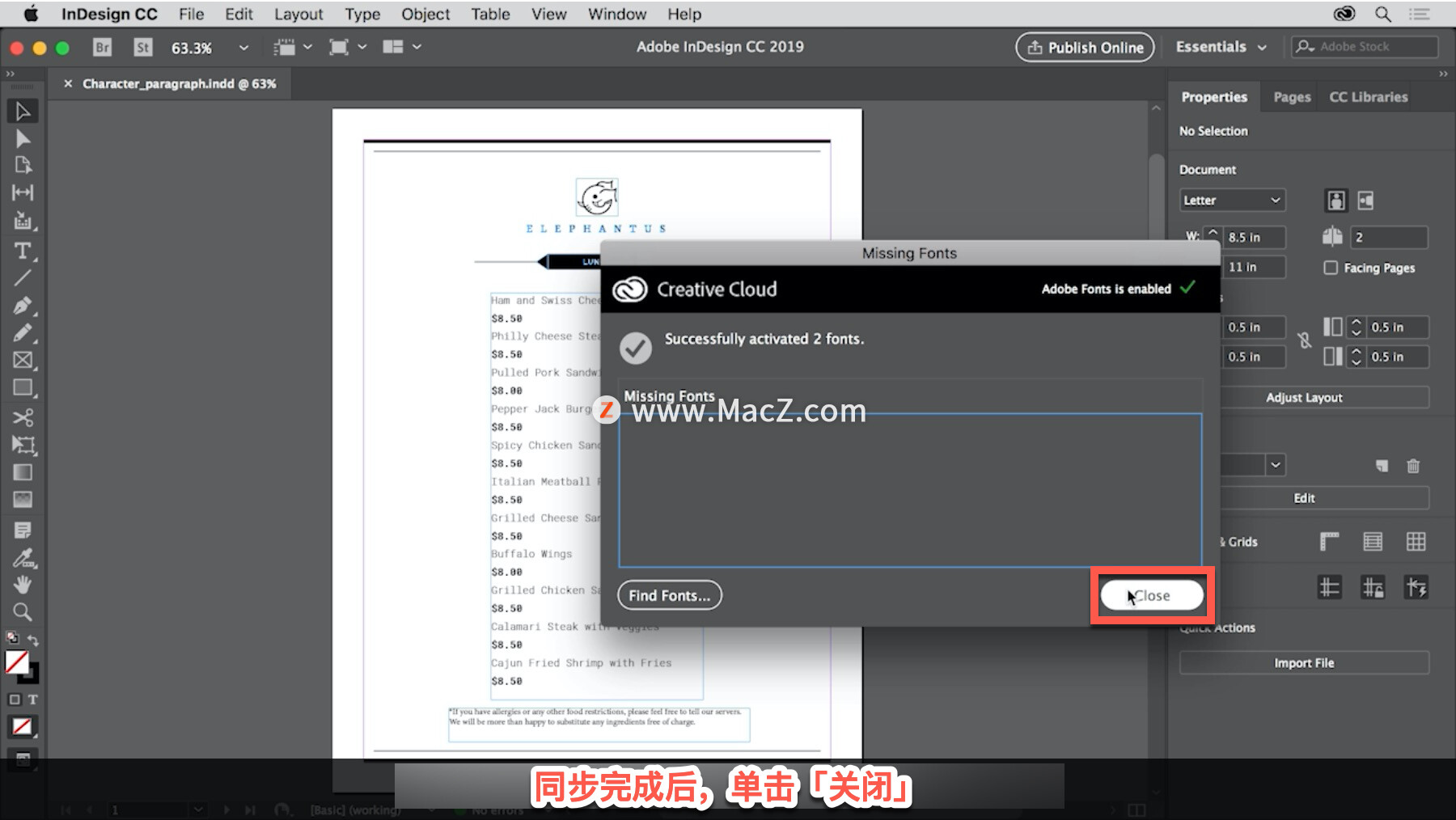The image size is (1456, 820).
Task: Click the Fill color swatch
Action: 17,662
